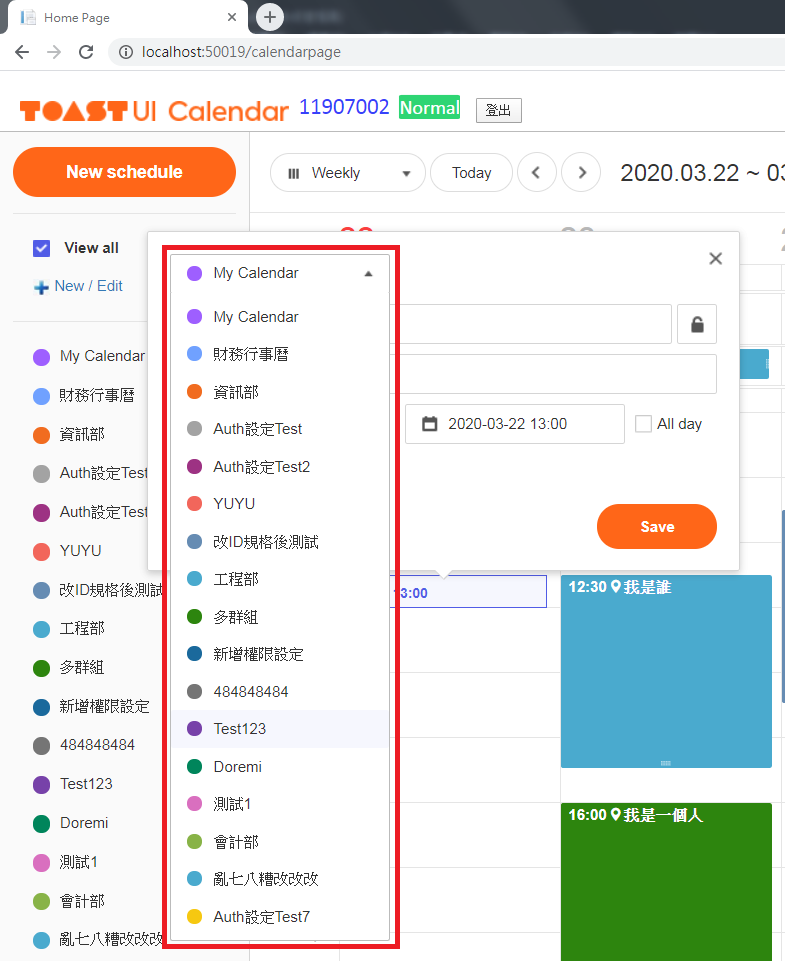Click the 11907002 user ID text
The height and width of the screenshot is (961, 785).
click(x=344, y=107)
